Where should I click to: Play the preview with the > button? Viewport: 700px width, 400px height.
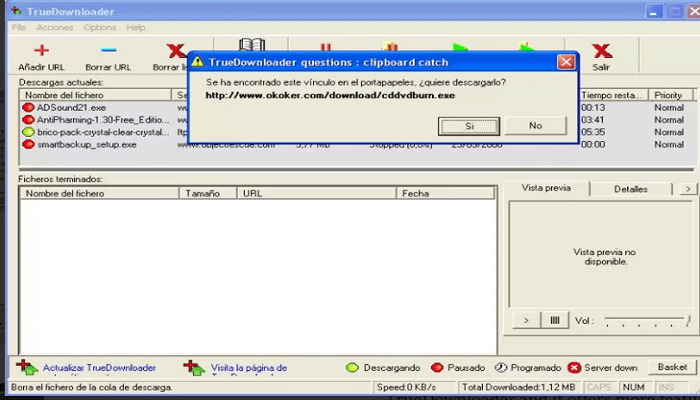coord(526,320)
